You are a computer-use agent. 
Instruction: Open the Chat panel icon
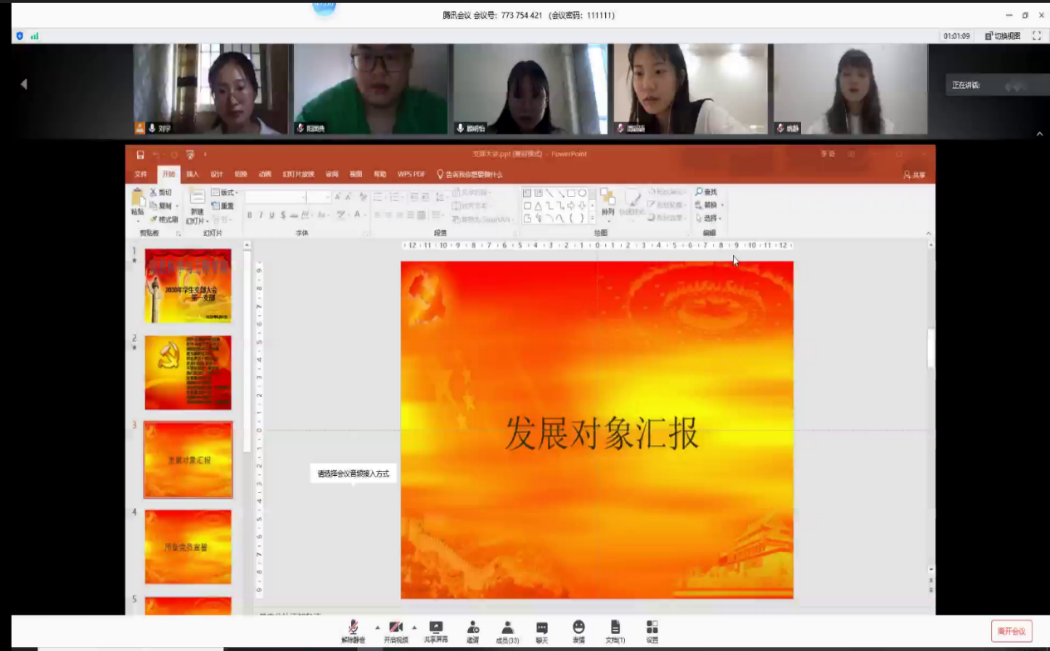[x=542, y=630]
